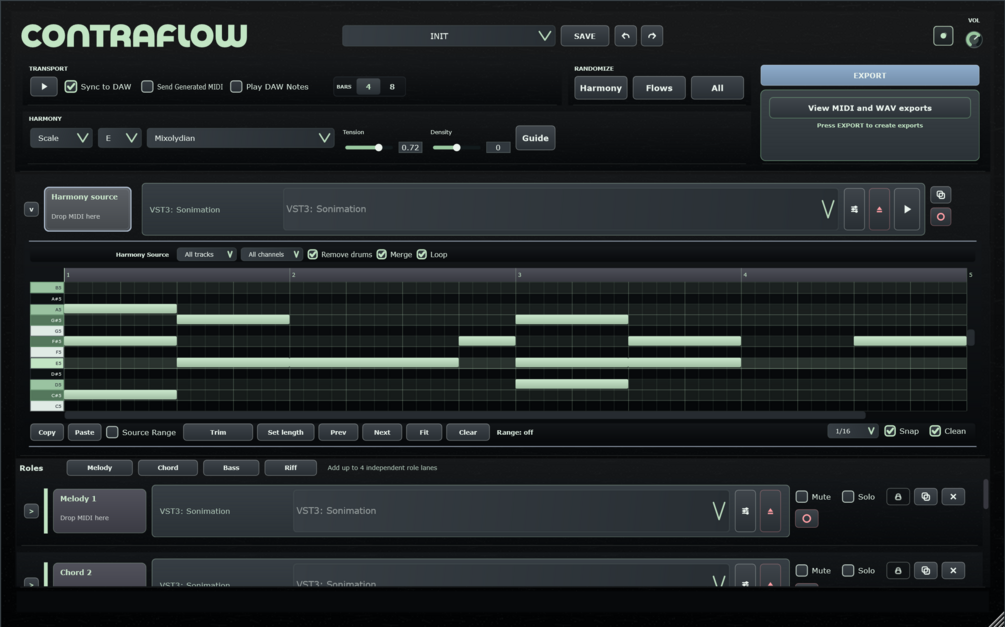Duplicate the Melody 1 lane

926,497
